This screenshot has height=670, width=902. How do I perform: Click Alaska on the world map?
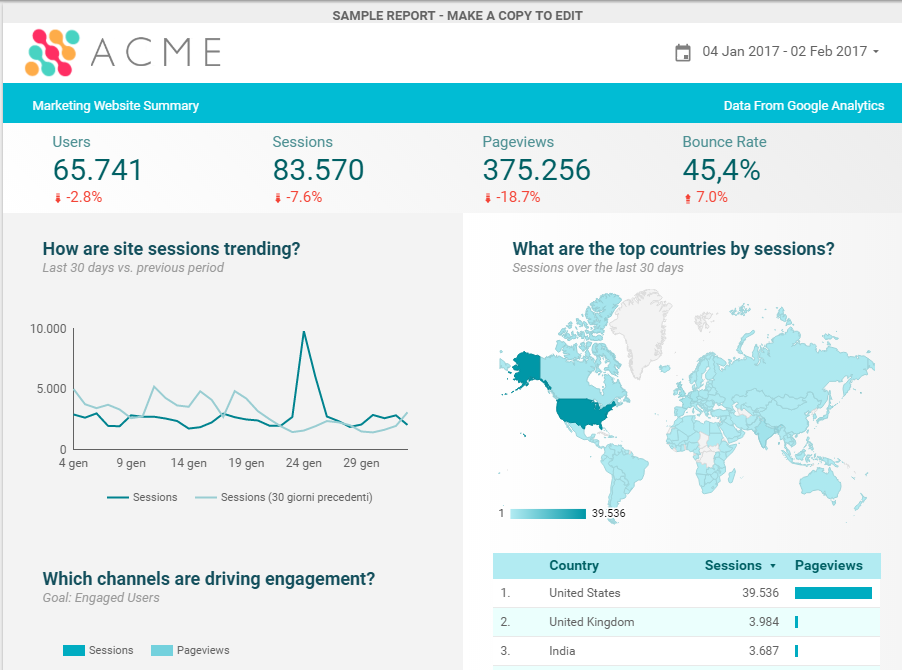tap(526, 368)
